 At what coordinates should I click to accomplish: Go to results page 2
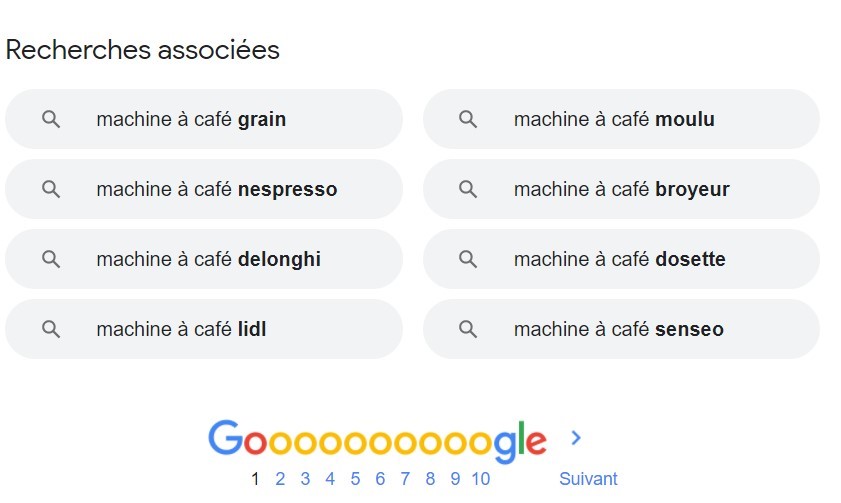[x=280, y=479]
